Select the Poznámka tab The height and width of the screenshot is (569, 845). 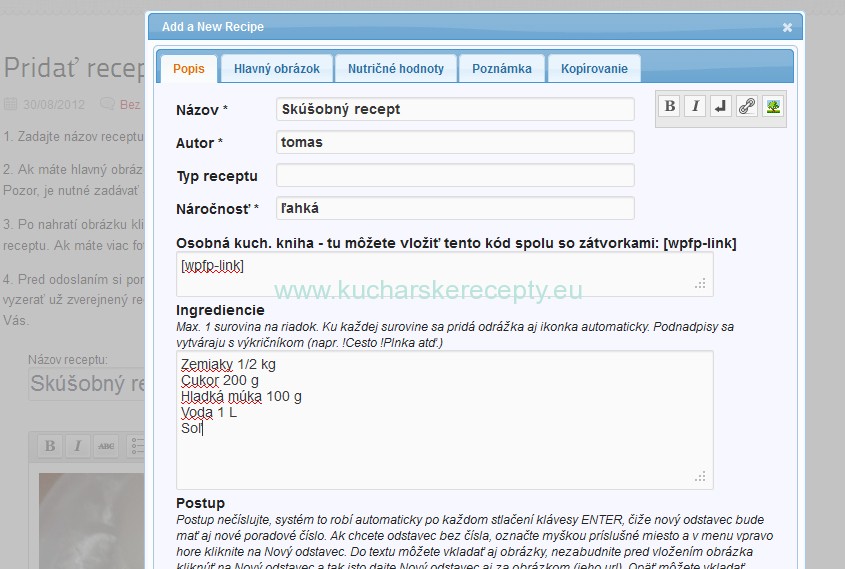(502, 69)
